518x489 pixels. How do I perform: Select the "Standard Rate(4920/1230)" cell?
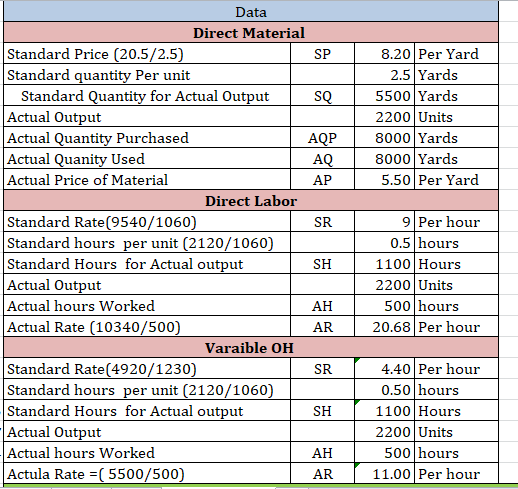click(147, 369)
